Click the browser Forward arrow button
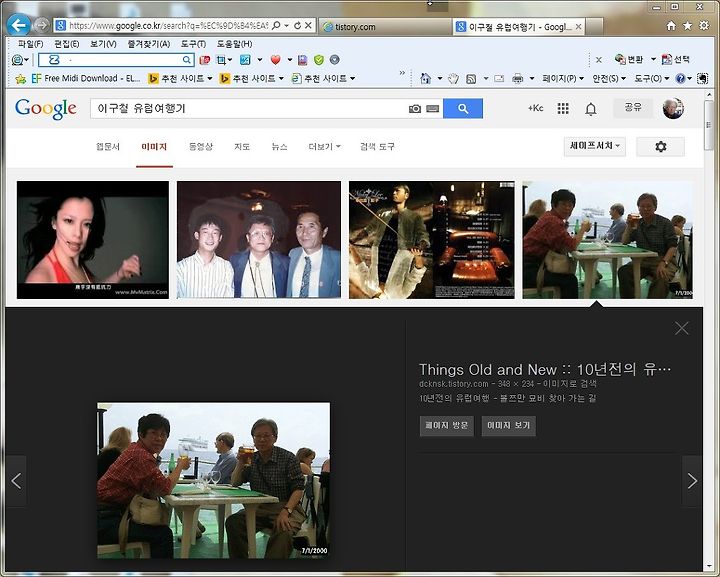The image size is (720, 577). (41, 25)
